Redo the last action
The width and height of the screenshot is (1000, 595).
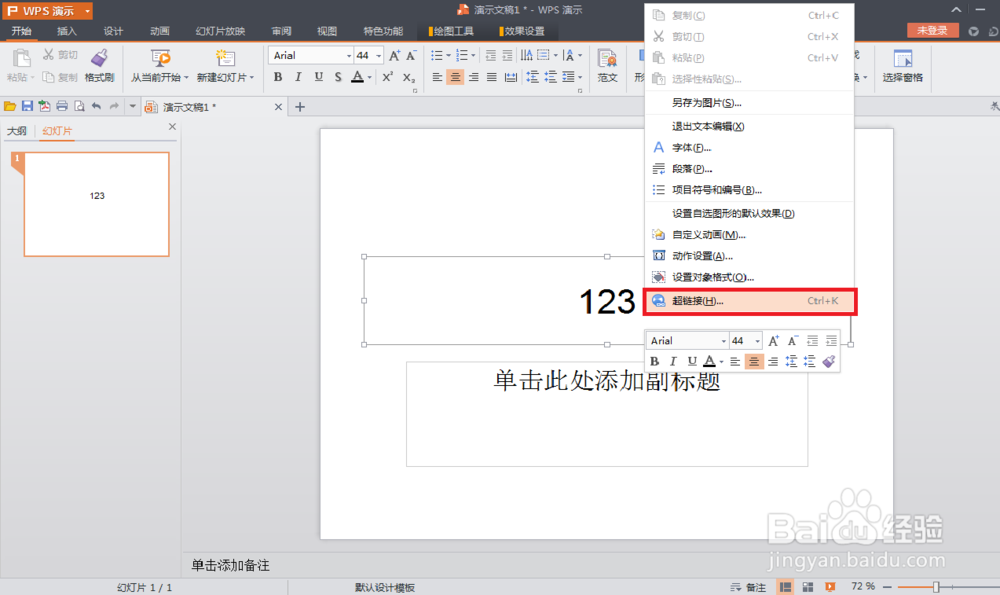tap(114, 107)
